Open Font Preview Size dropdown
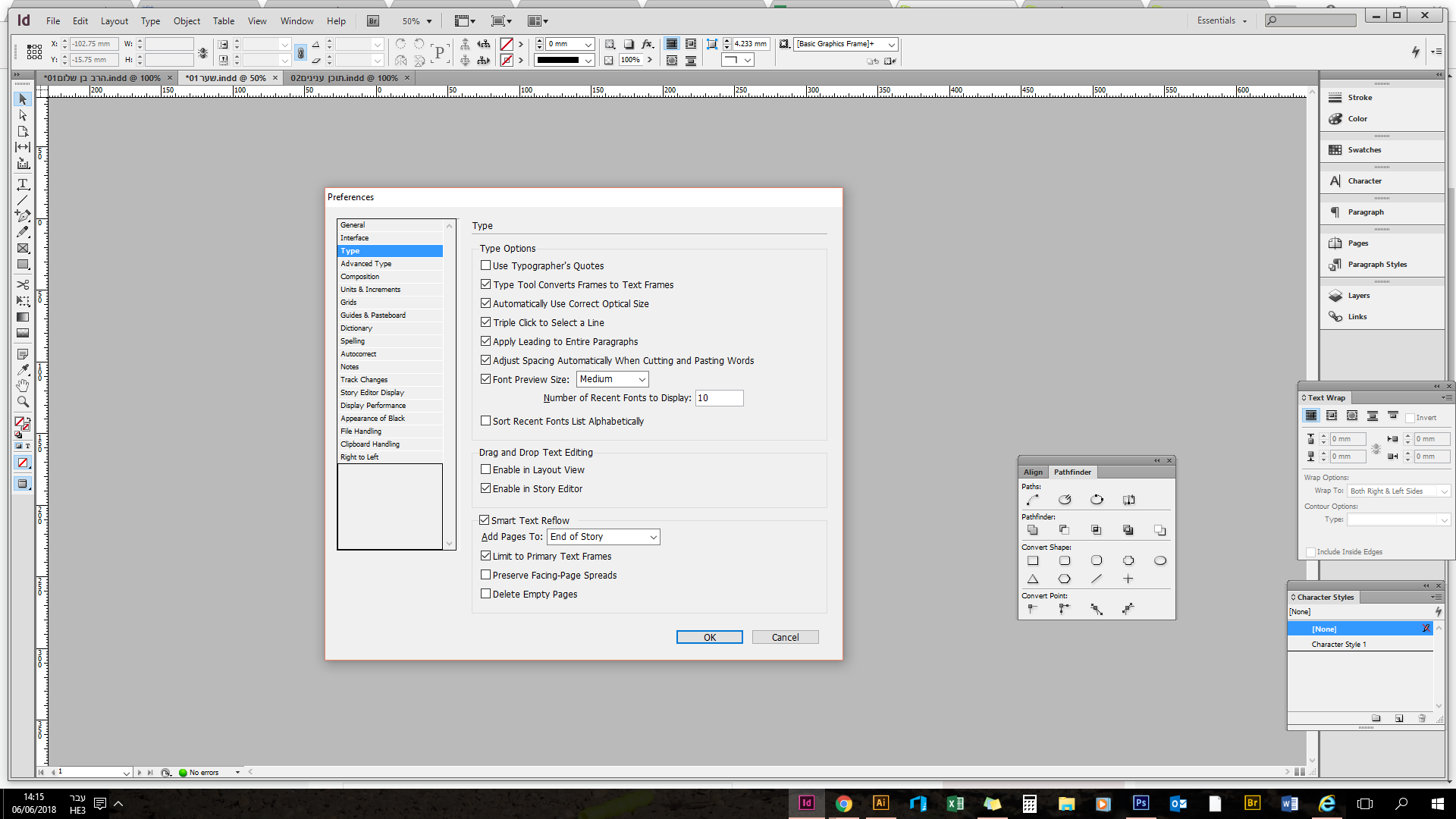Viewport: 1456px width, 819px height. point(613,379)
